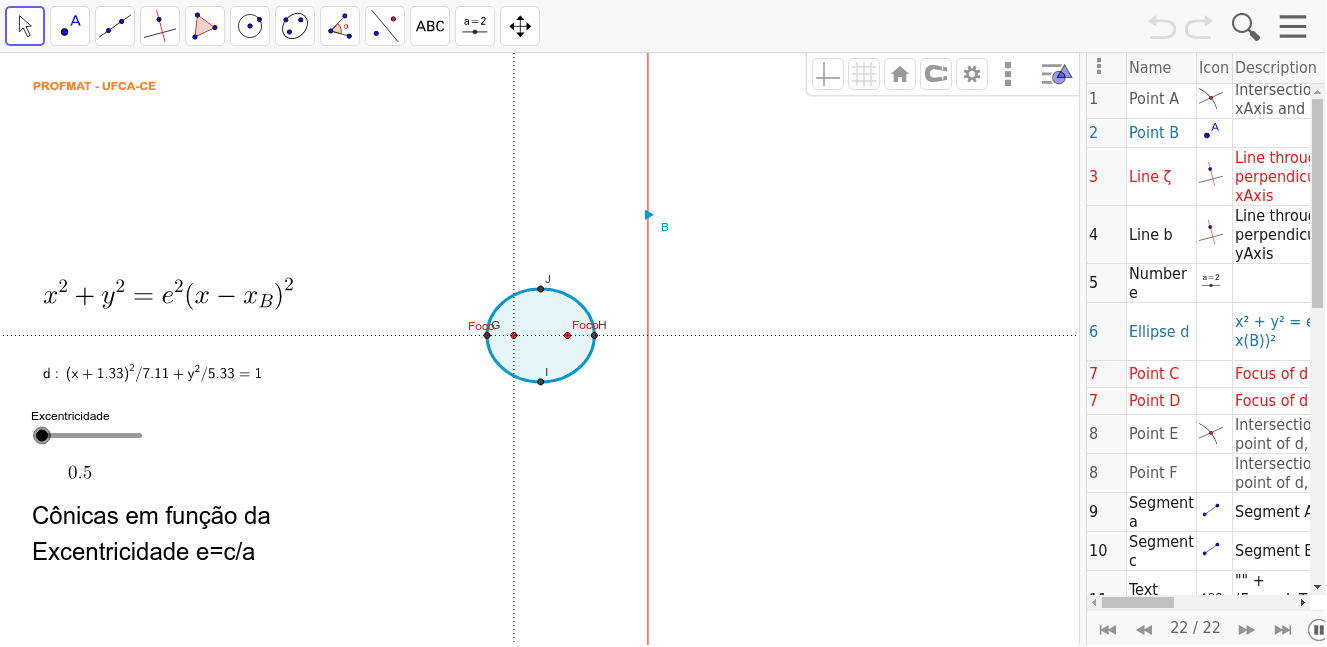The width and height of the screenshot is (1327, 647).
Task: Select Point F row in protocol
Action: (1198, 472)
